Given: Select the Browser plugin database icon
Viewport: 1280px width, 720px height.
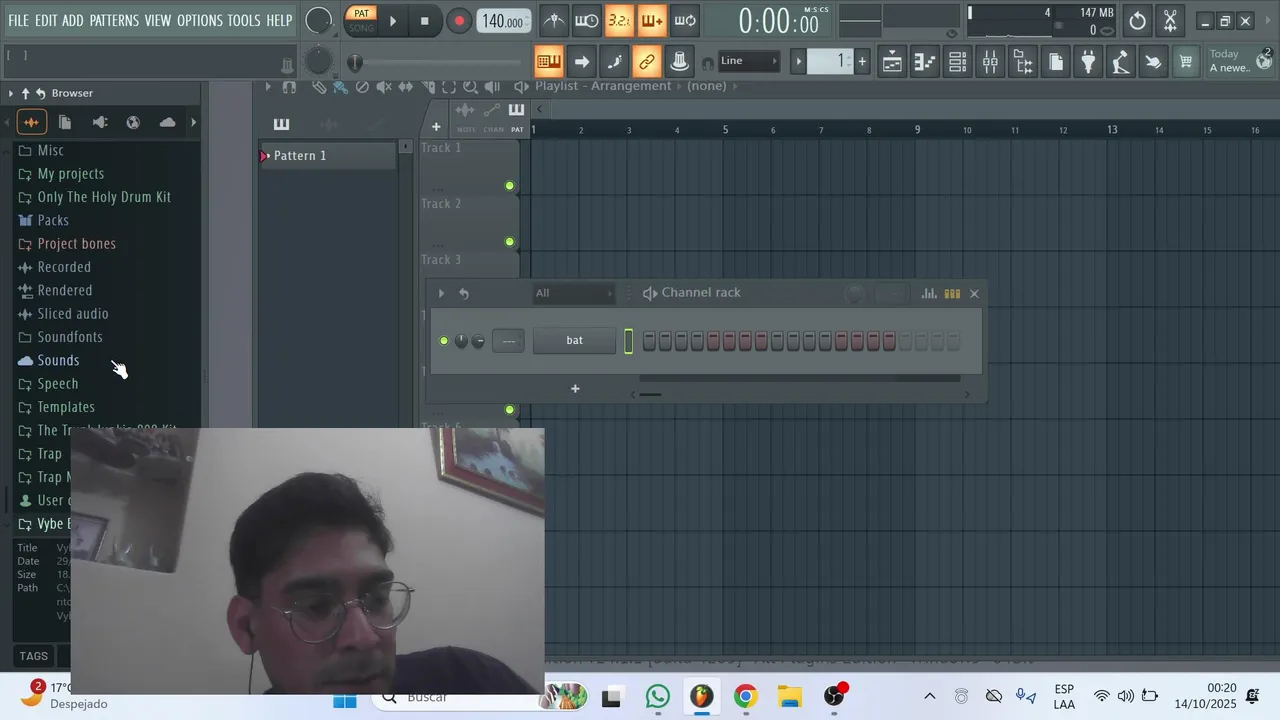Looking at the screenshot, I should [99, 122].
